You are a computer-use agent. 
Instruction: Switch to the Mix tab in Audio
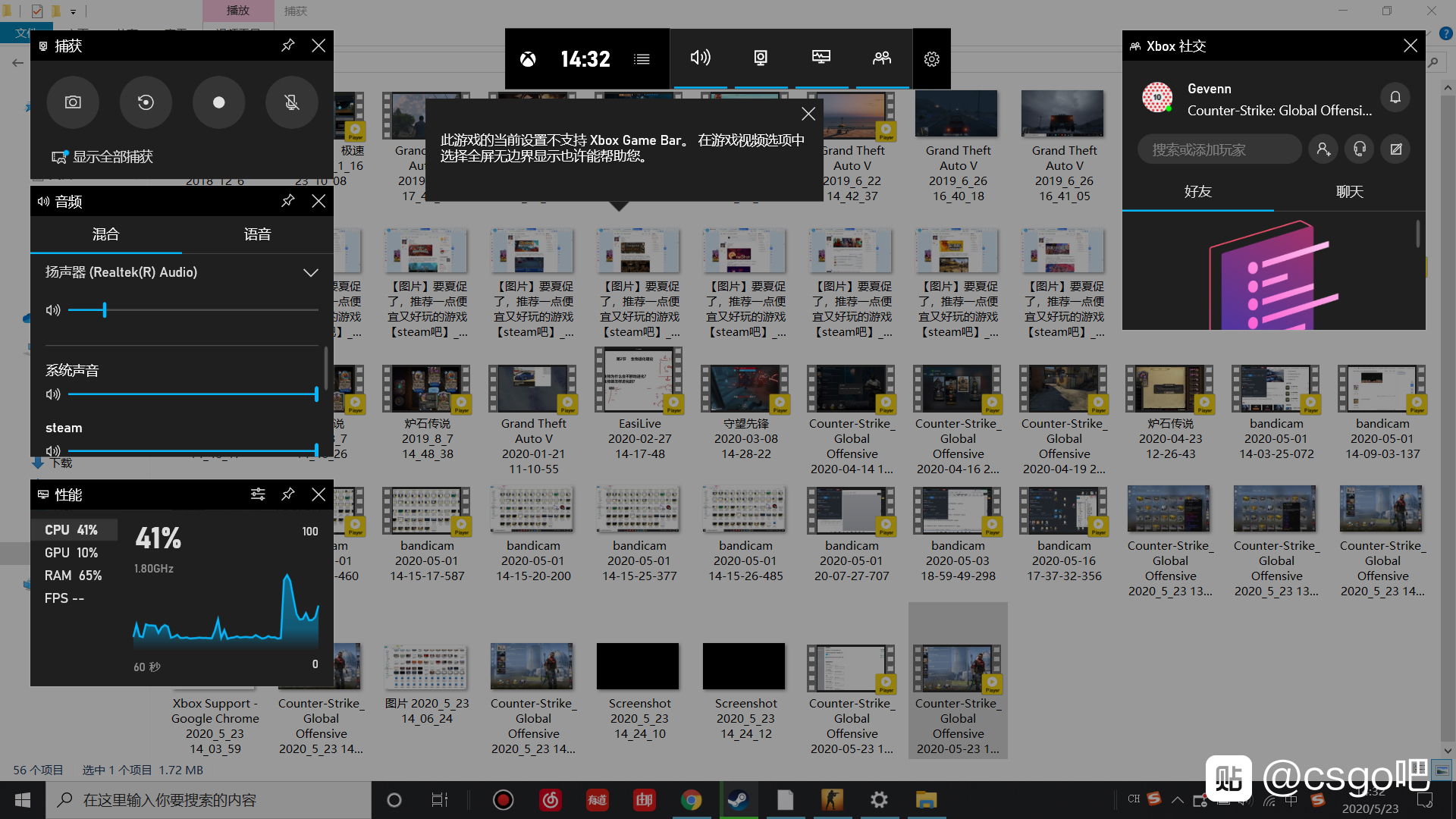click(106, 234)
